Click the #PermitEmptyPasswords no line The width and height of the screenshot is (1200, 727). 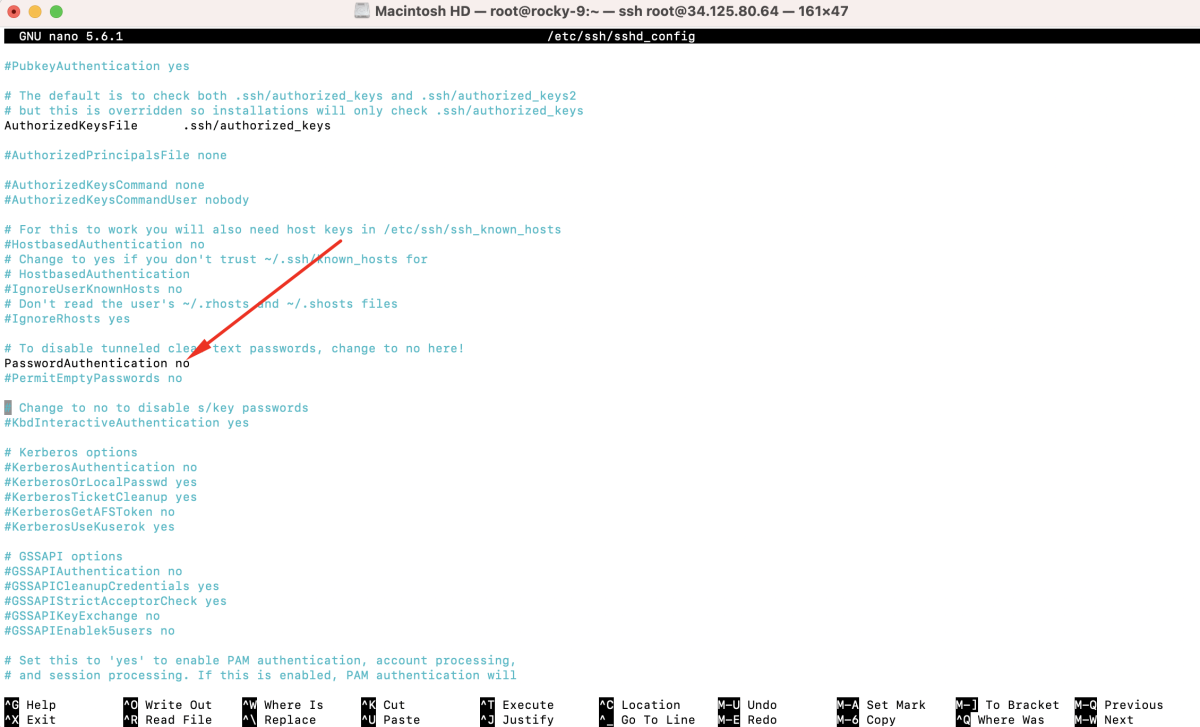[x=93, y=378]
